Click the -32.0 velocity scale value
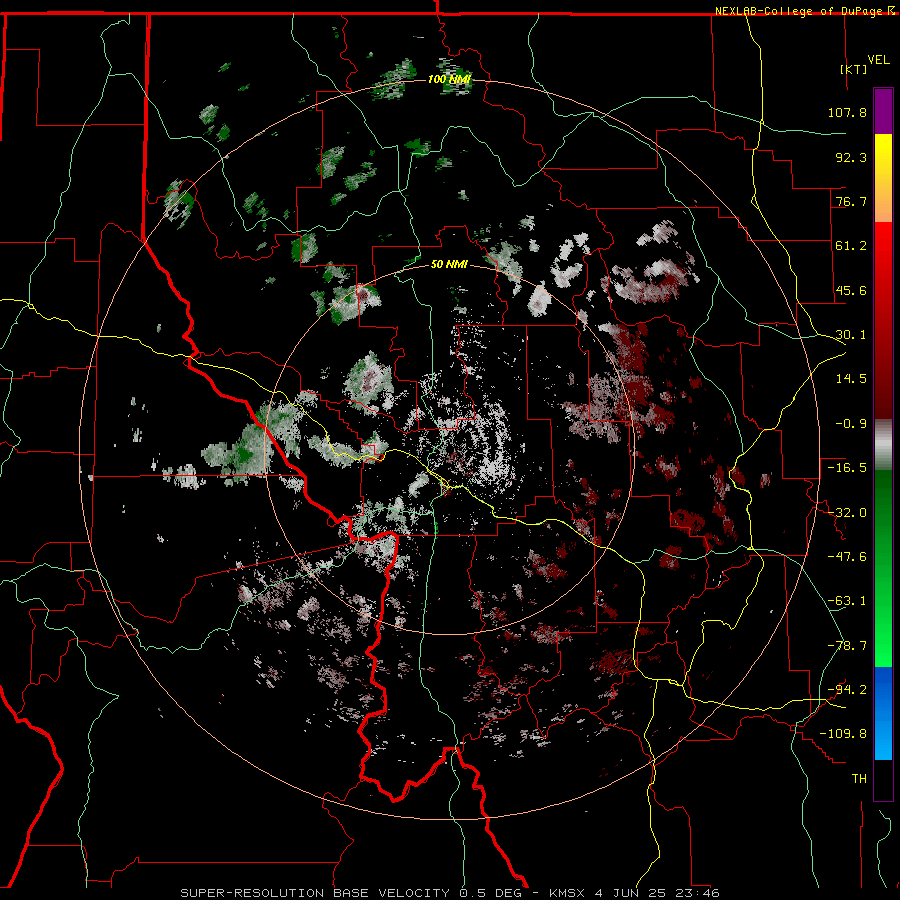900x900 pixels. tap(847, 513)
